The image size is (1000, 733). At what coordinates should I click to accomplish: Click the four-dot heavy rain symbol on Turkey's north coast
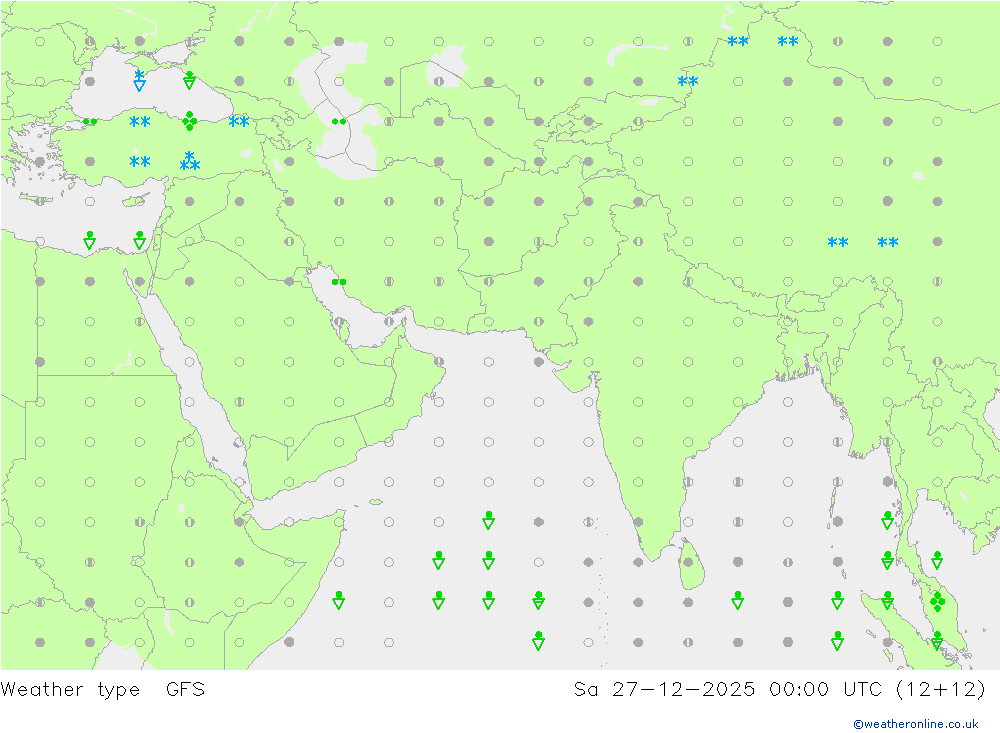click(189, 121)
